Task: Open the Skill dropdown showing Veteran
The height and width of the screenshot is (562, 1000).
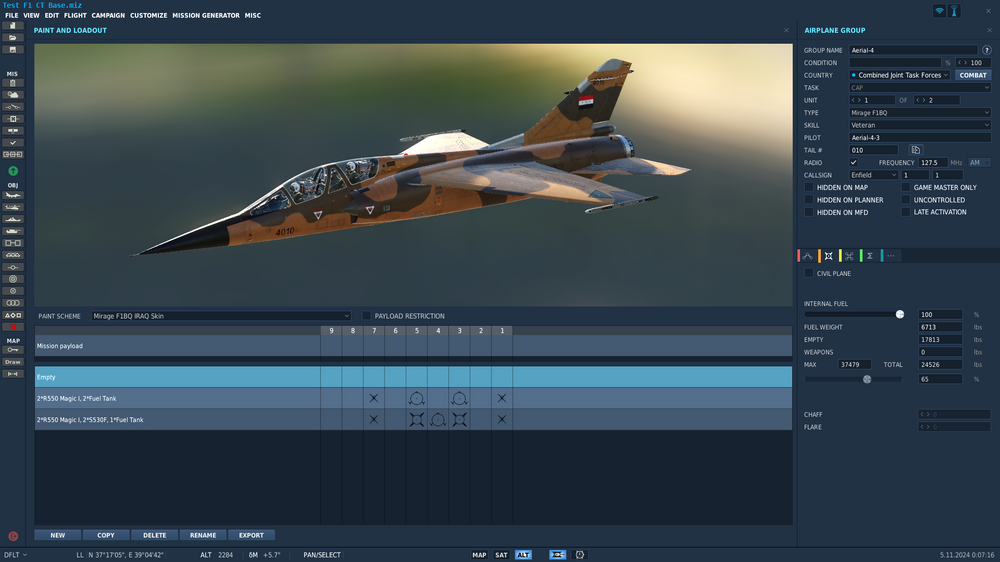Action: [x=920, y=125]
